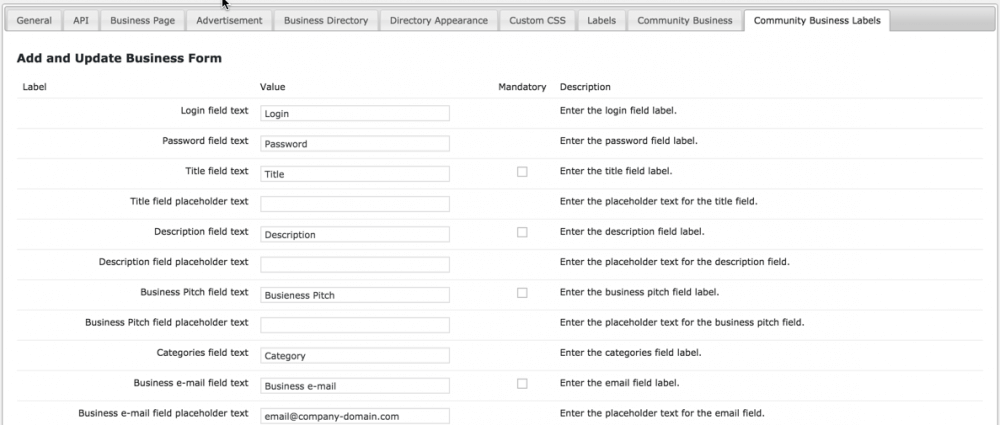Select the Community Business tab
The image size is (1000, 425).
pyautogui.click(x=684, y=20)
